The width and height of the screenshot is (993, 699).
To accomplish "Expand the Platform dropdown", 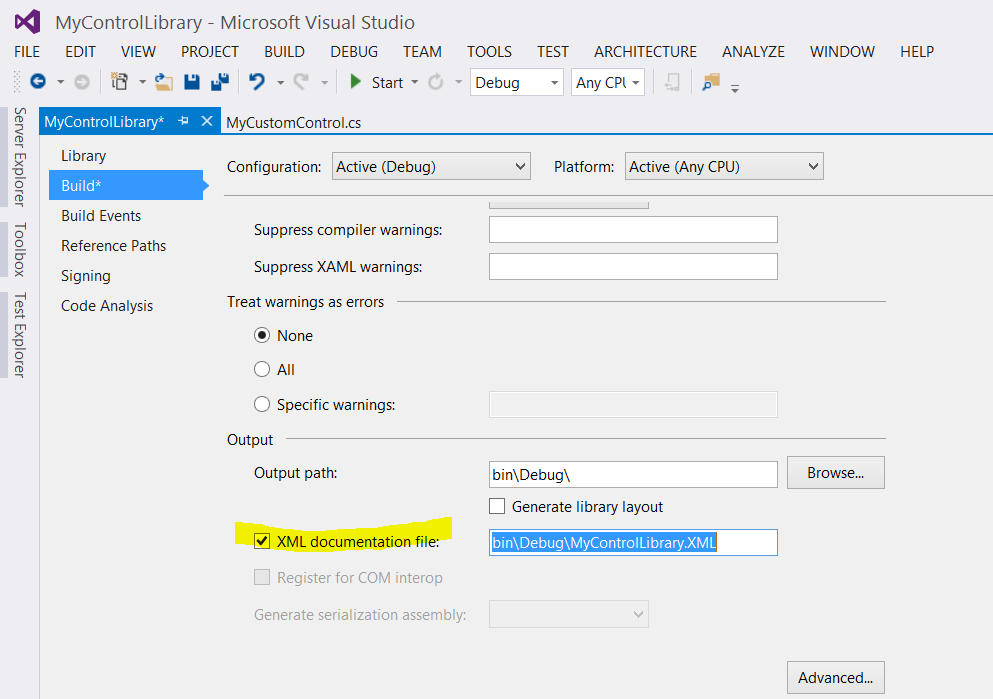I will pos(723,167).
